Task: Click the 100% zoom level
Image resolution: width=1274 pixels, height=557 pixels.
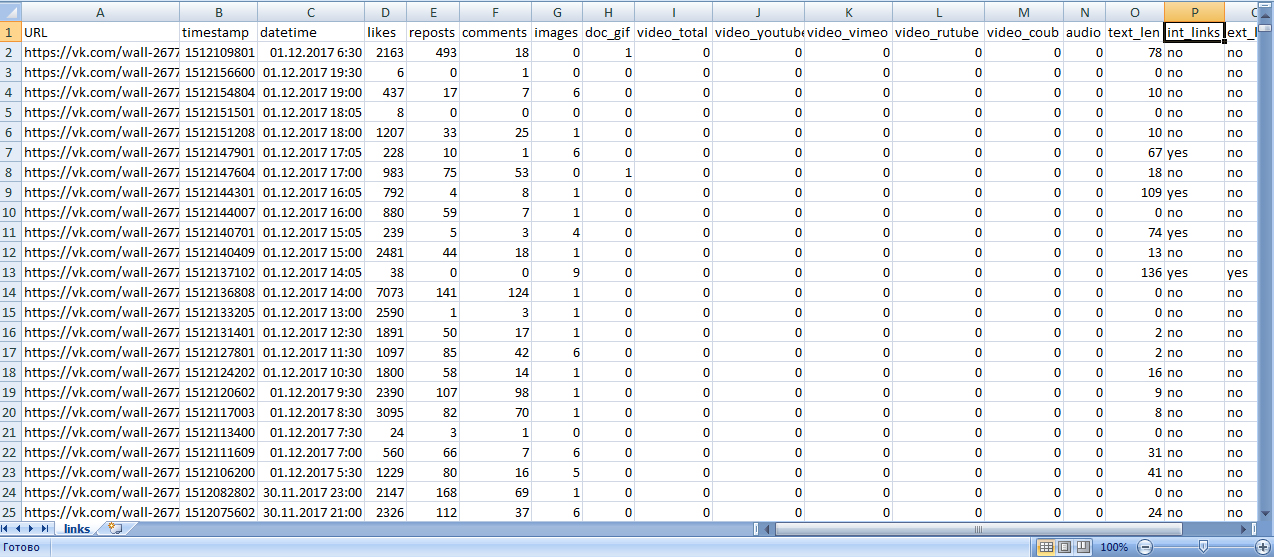Action: pyautogui.click(x=1114, y=547)
